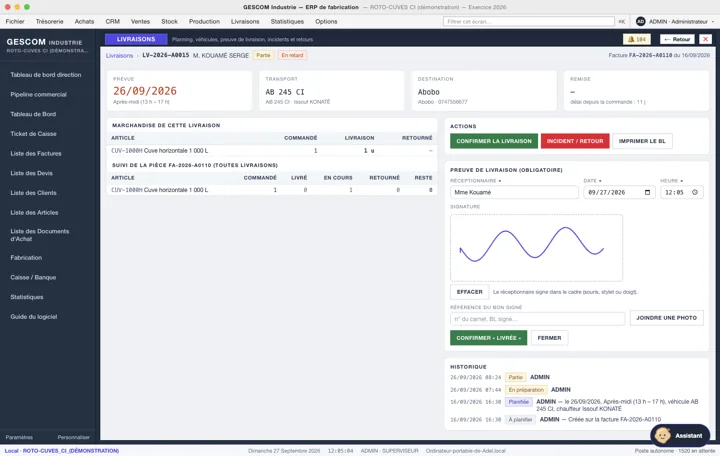Open the Stock menu
The width and height of the screenshot is (720, 456).
169,22
